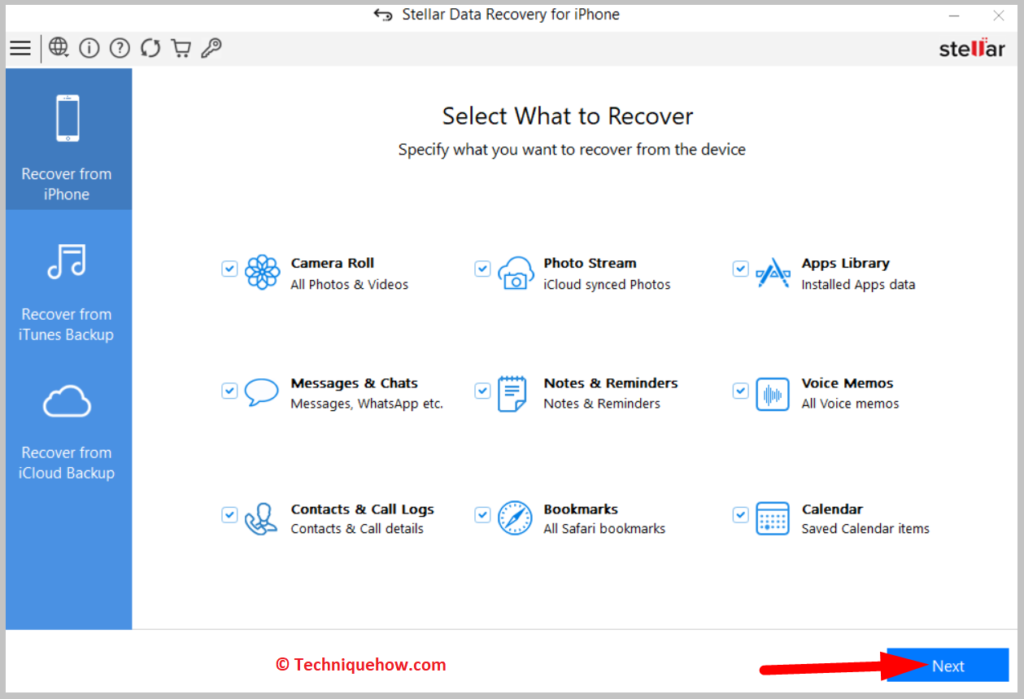The height and width of the screenshot is (699, 1024).
Task: Click the "All Safari bookmarks" text
Action: (604, 528)
